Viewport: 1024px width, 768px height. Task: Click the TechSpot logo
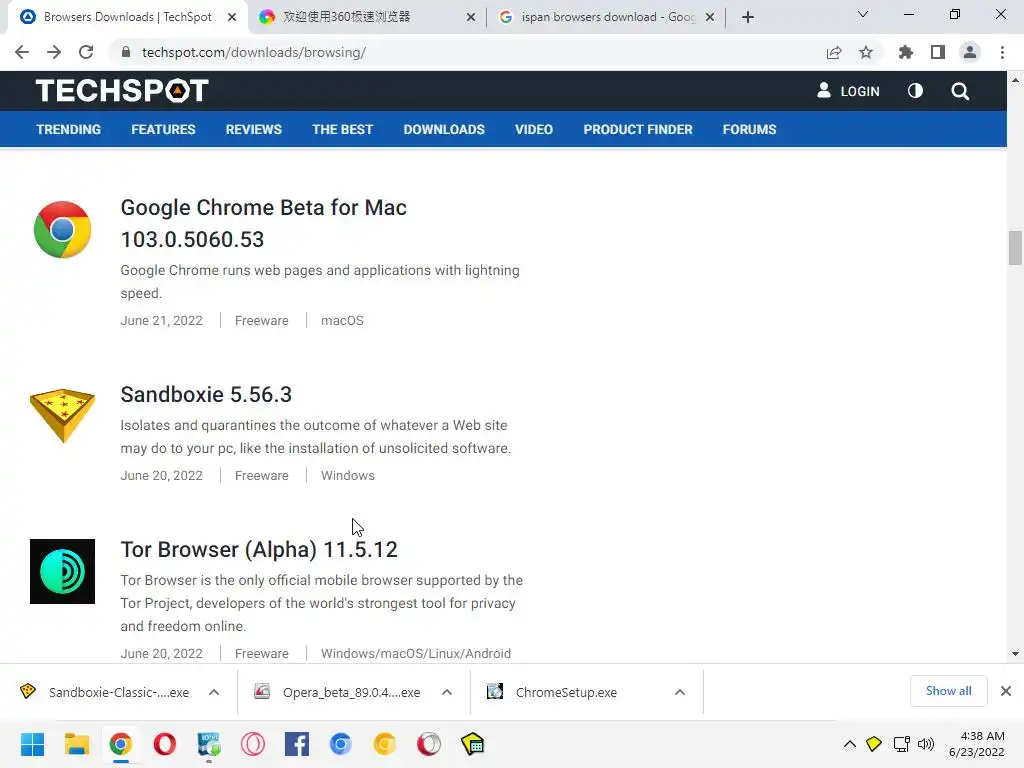(x=122, y=91)
